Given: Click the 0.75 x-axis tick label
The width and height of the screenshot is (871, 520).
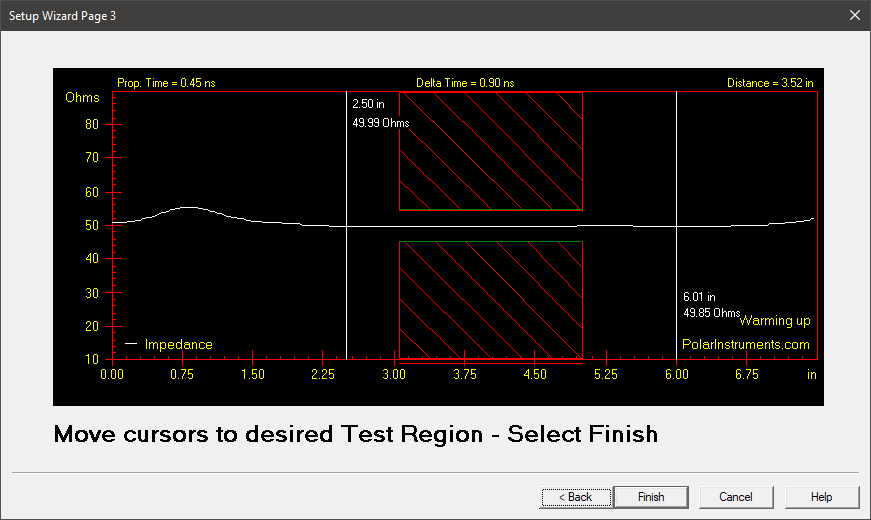Looking at the screenshot, I should [182, 374].
